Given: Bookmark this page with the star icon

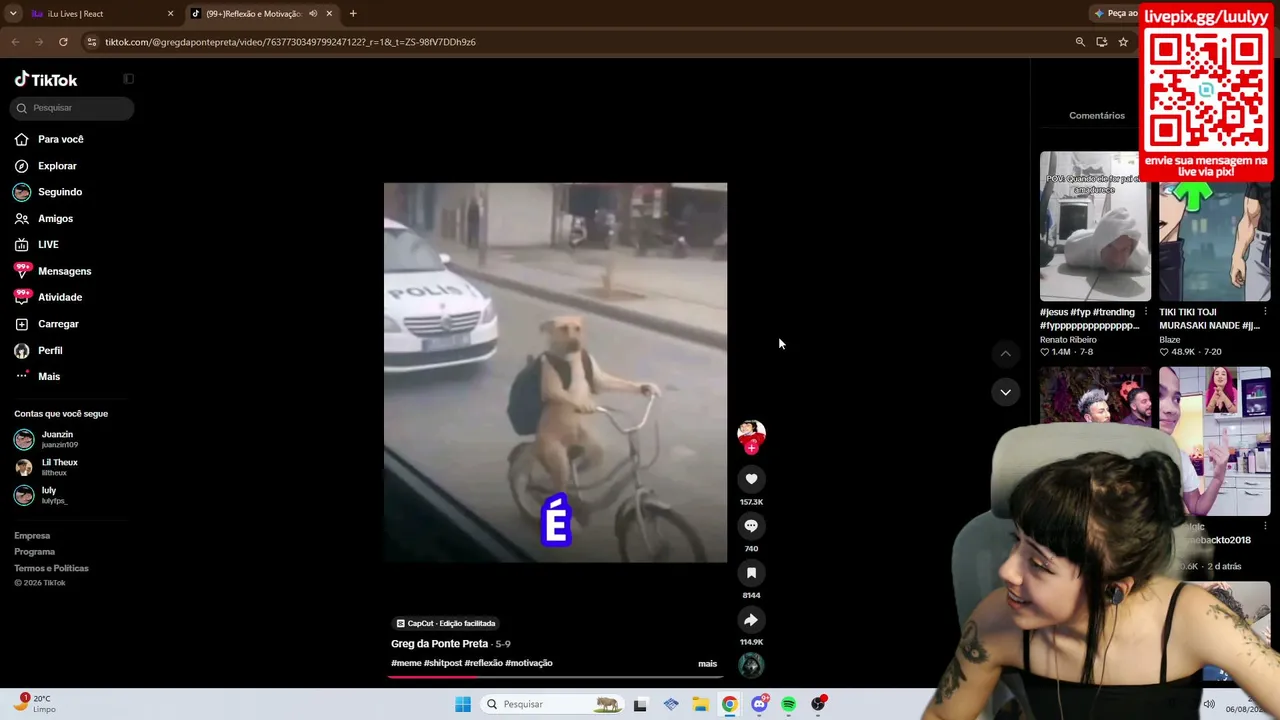Looking at the screenshot, I should pyautogui.click(x=1123, y=42).
